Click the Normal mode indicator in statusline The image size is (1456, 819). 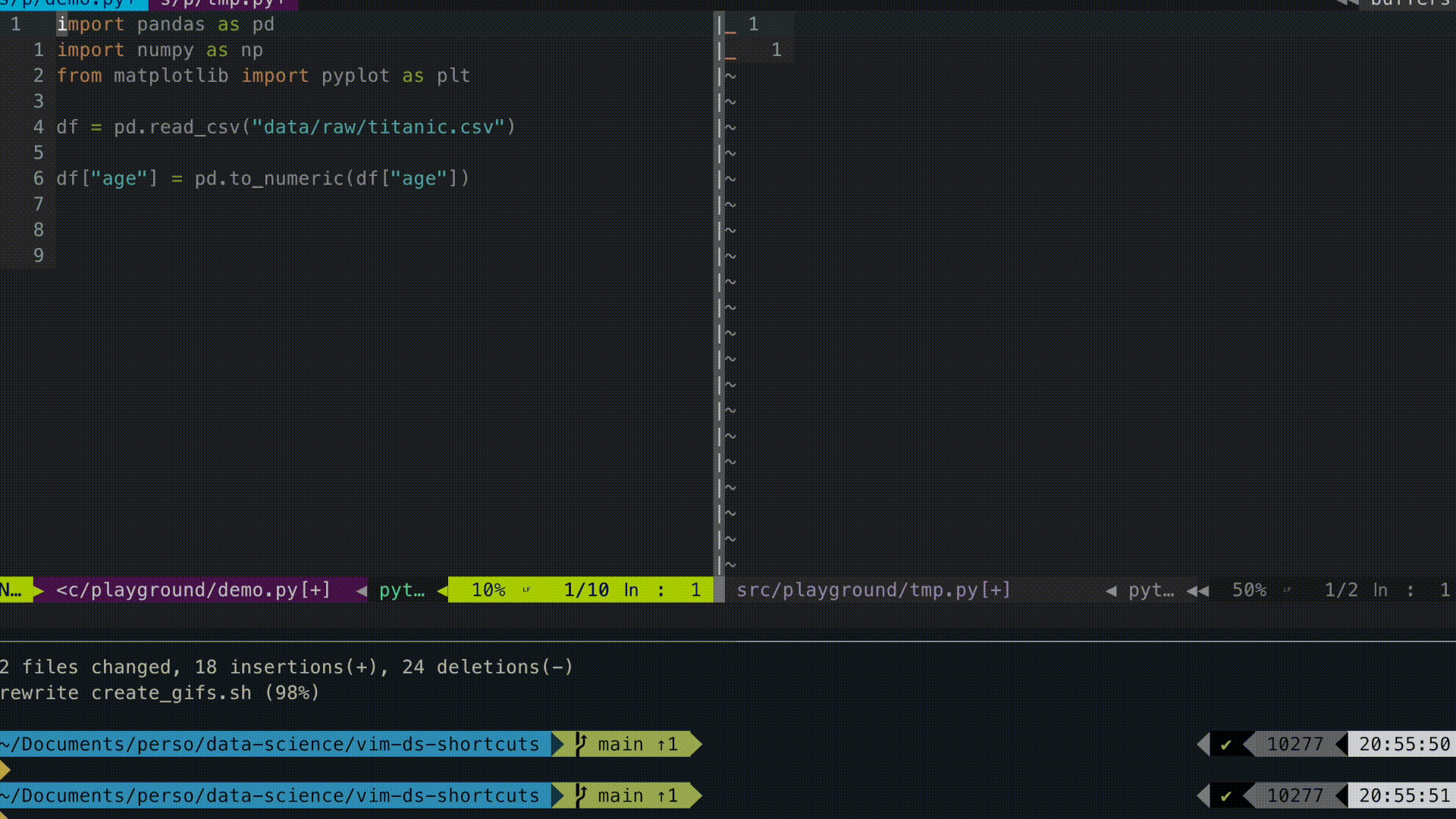pos(11,590)
